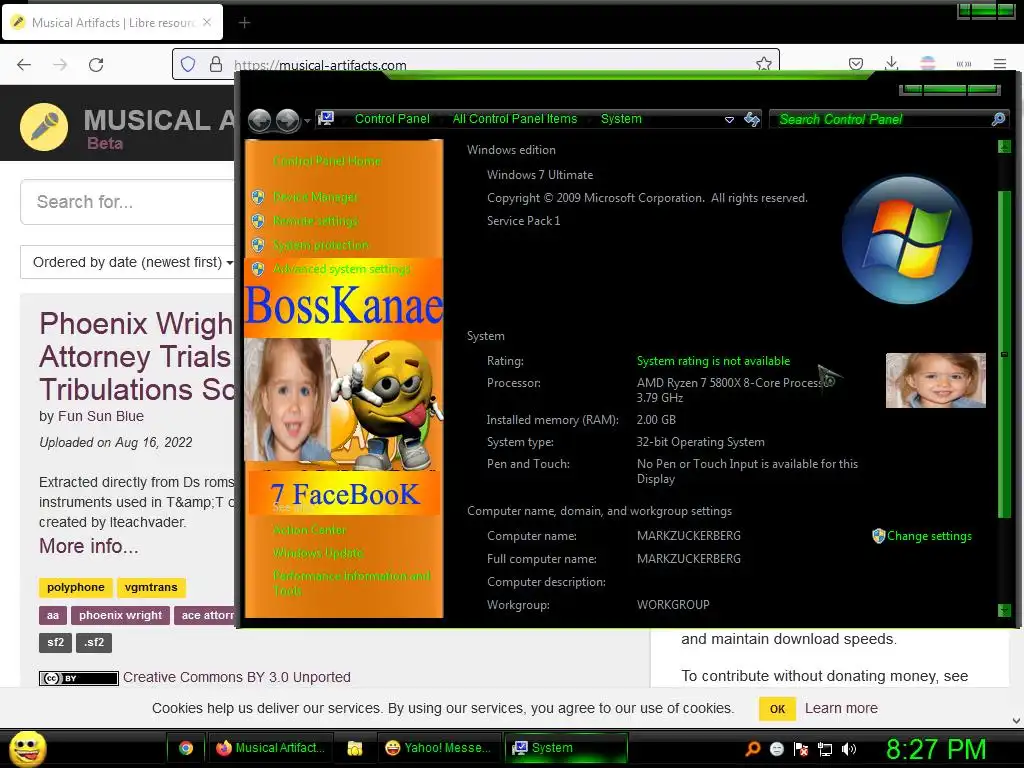Go forward in the Firefox browser
The width and height of the screenshot is (1024, 768).
(x=60, y=64)
